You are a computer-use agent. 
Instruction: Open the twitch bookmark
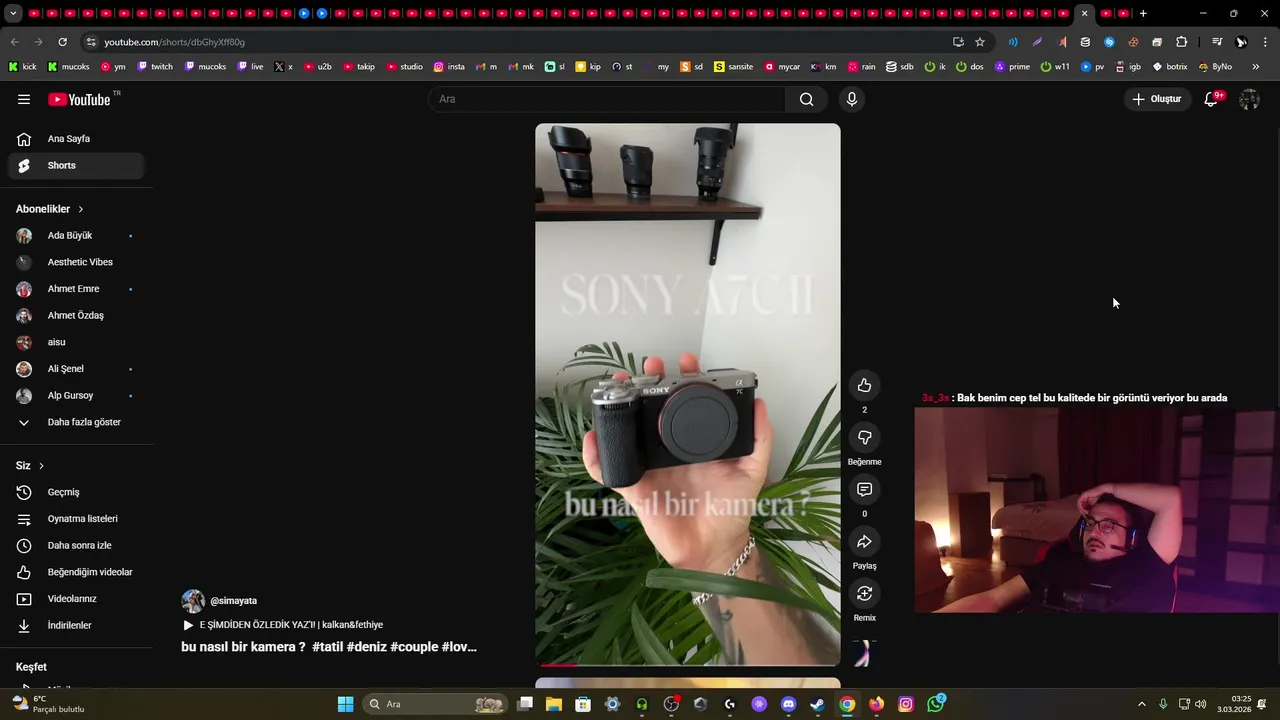tap(155, 67)
